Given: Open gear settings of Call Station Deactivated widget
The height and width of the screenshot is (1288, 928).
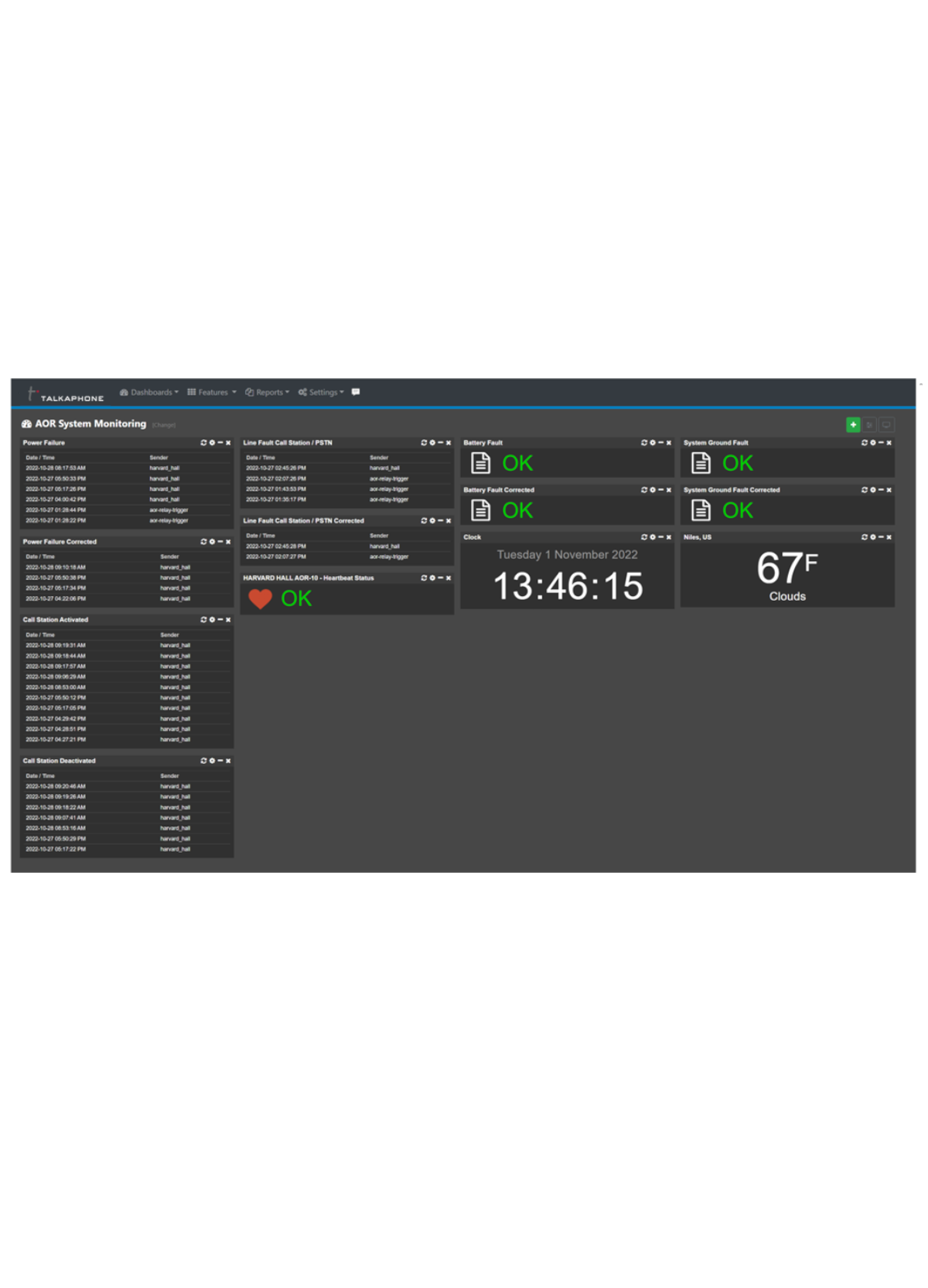Looking at the screenshot, I should [x=212, y=761].
